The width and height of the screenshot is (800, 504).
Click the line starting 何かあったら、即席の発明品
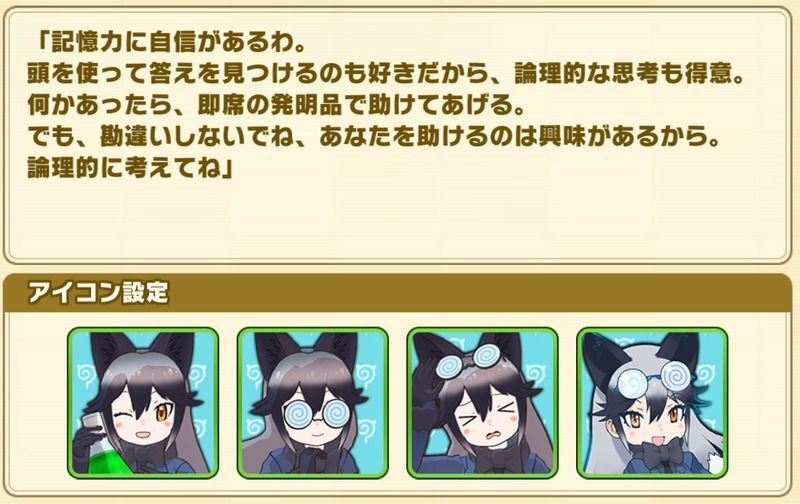point(277,106)
